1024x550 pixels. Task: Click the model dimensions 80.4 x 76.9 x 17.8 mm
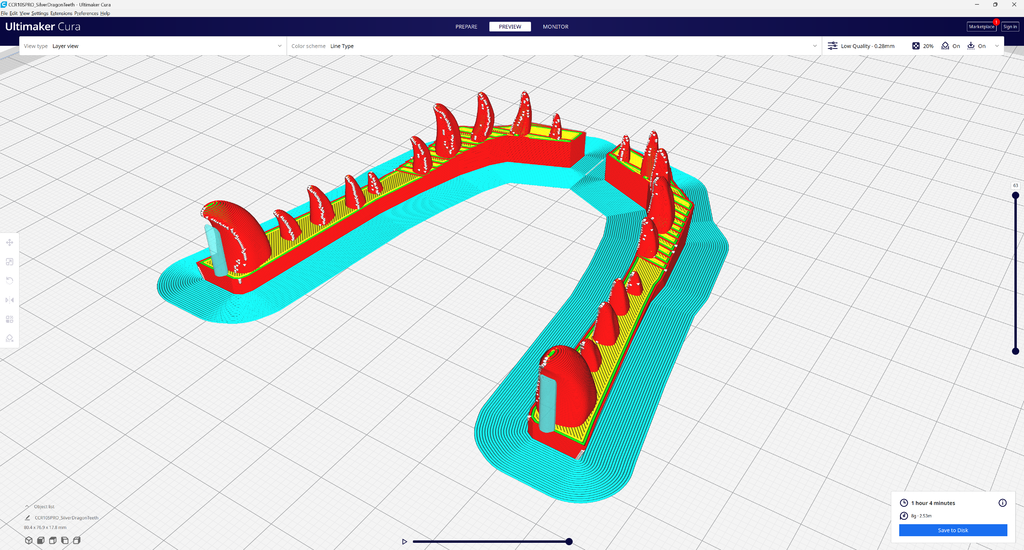point(45,527)
